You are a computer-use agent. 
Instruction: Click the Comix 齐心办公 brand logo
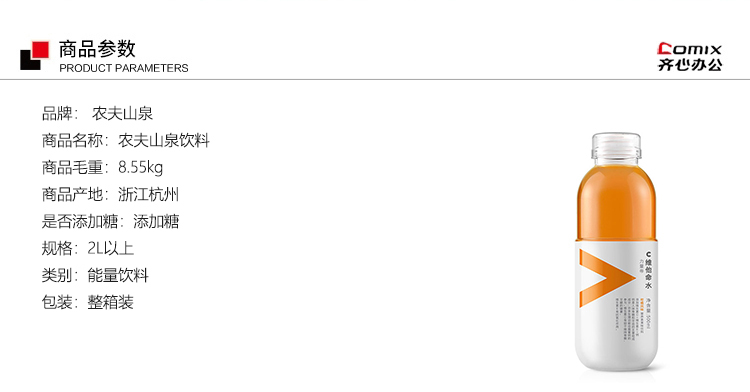tap(689, 57)
